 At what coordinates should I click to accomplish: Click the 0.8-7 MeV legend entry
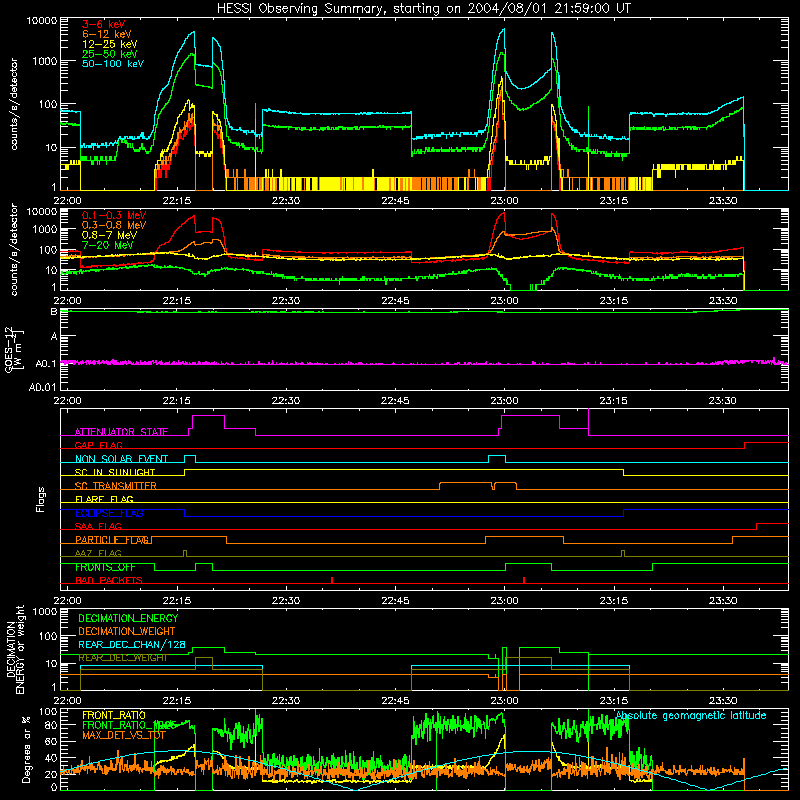[x=109, y=235]
